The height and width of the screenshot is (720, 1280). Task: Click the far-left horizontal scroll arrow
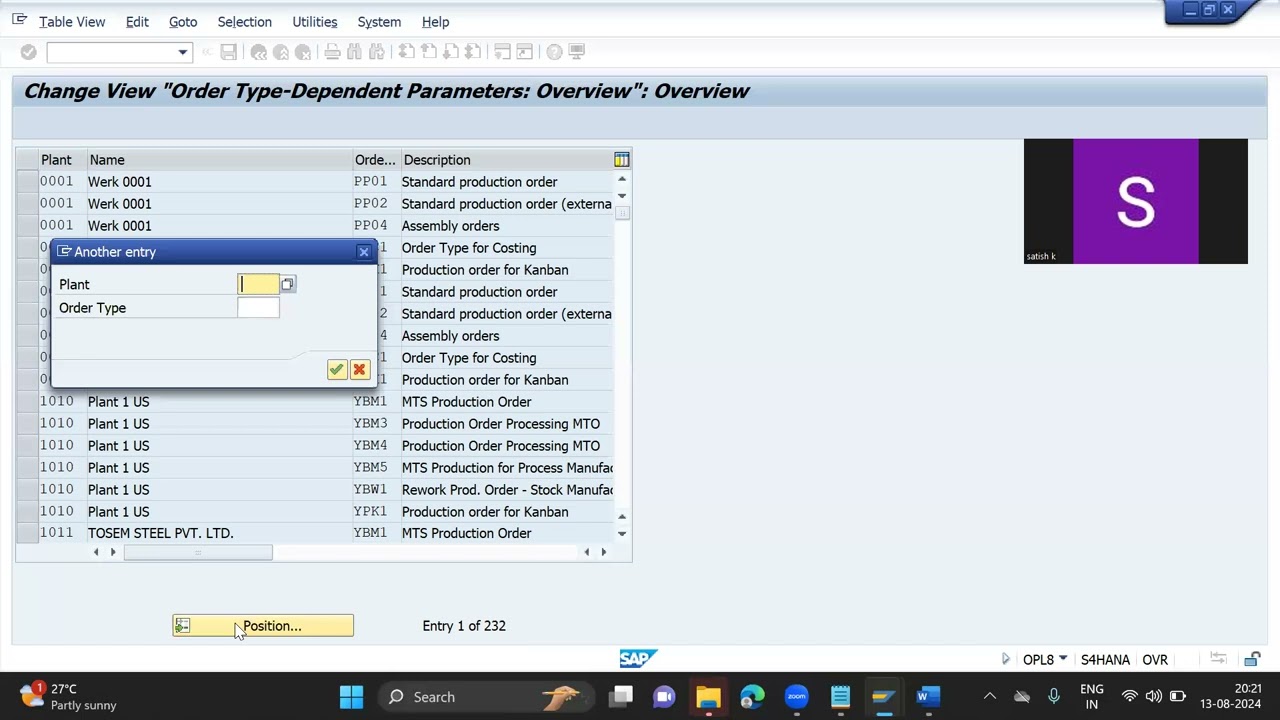coord(96,552)
